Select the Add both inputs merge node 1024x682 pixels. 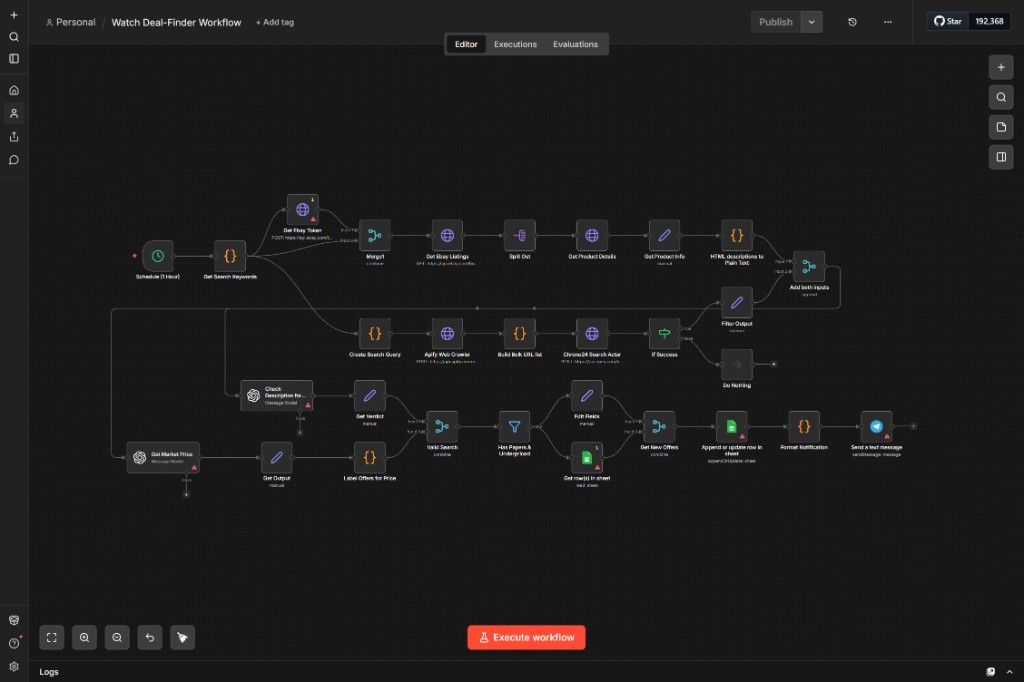809,266
